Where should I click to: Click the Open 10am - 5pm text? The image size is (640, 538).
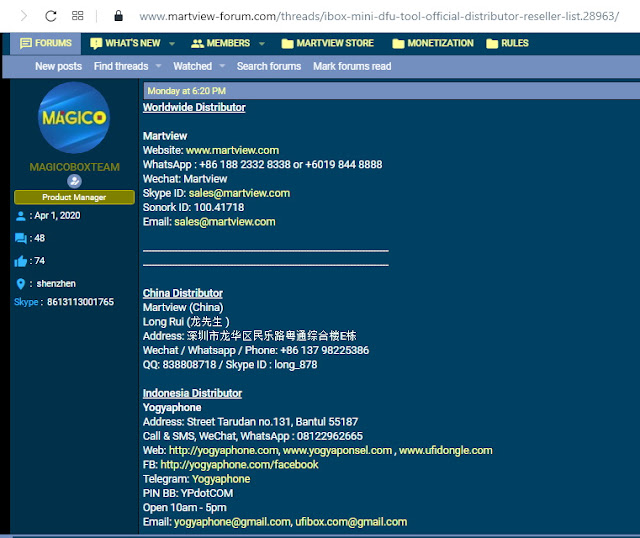point(184,507)
